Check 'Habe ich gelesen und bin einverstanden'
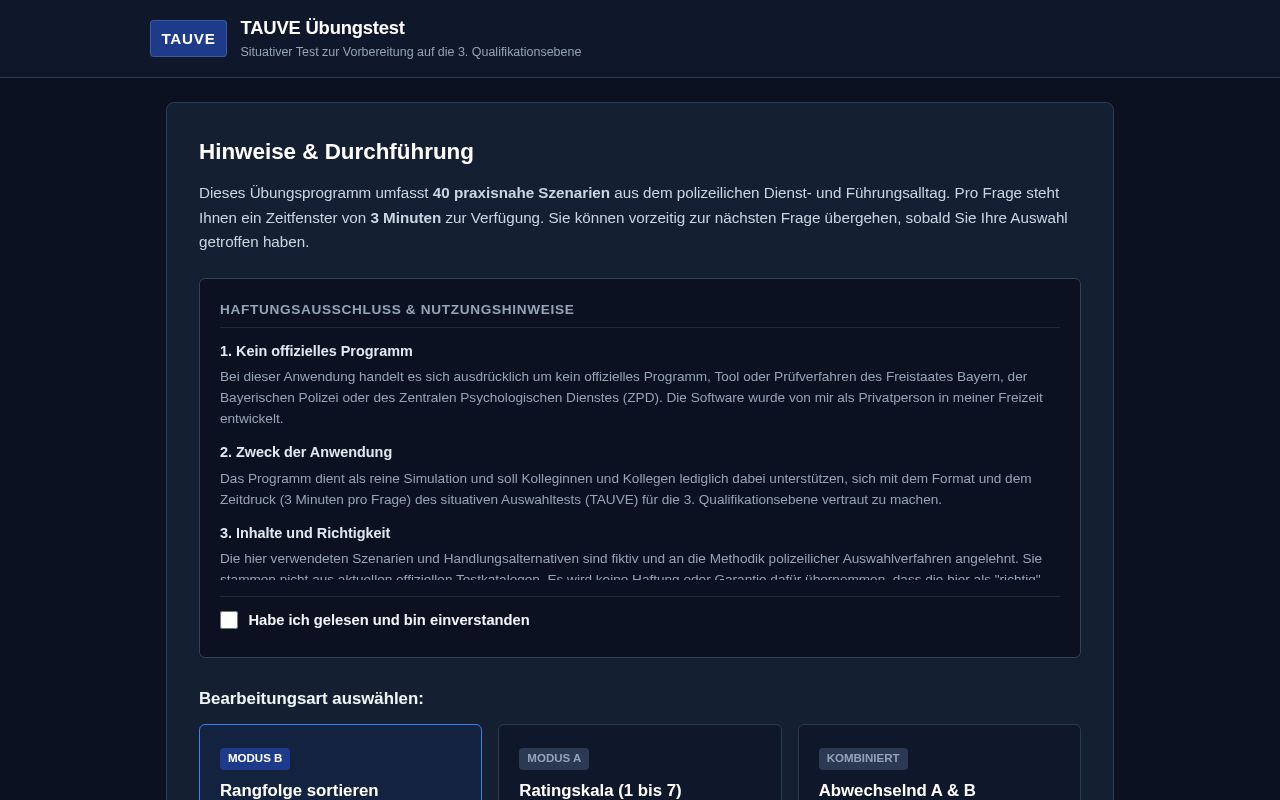The width and height of the screenshot is (1280, 800). click(229, 620)
